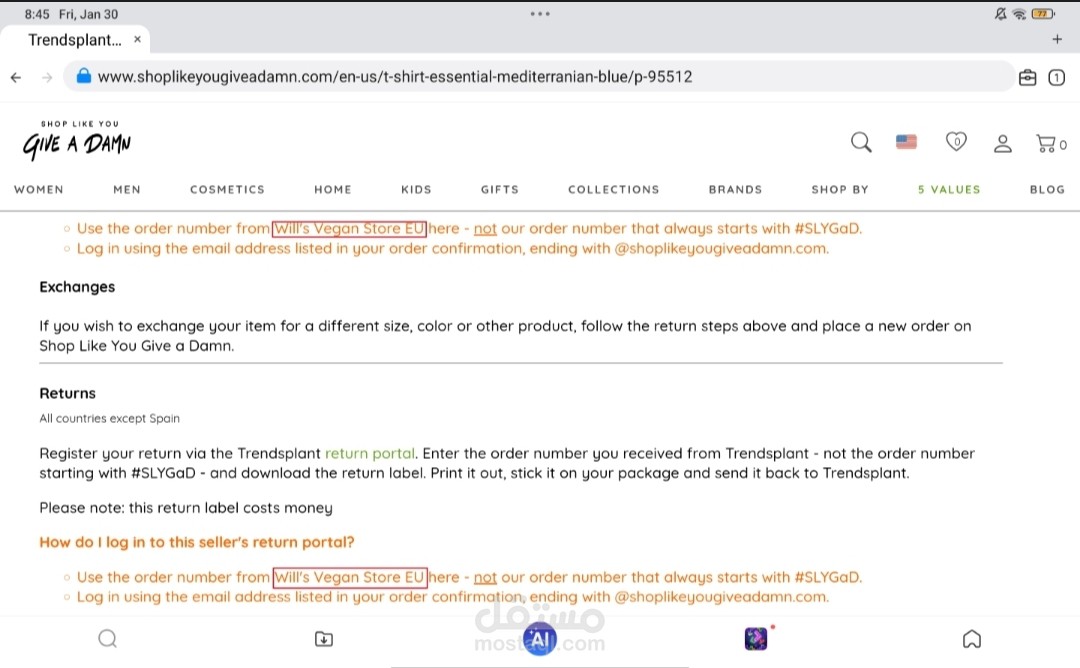Viewport: 1080px width, 668px height.
Task: Switch to the Trendsplant browser tab
Action: (x=75, y=39)
